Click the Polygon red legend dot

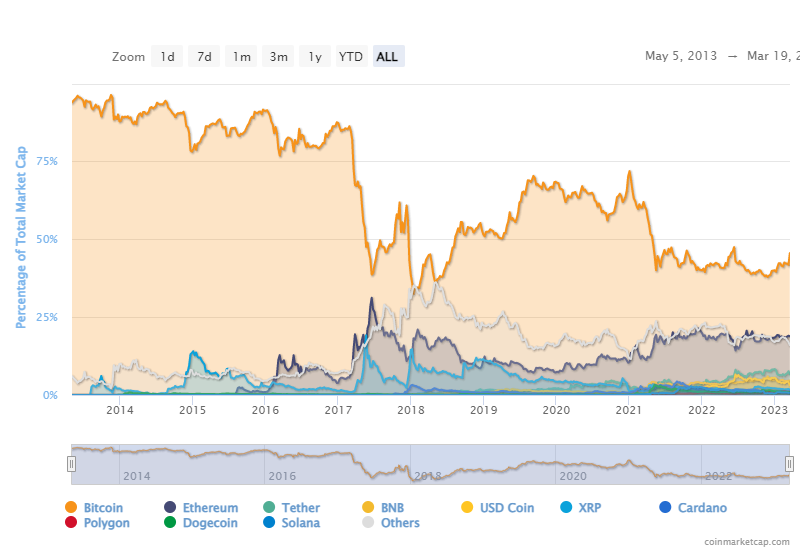pos(71,523)
